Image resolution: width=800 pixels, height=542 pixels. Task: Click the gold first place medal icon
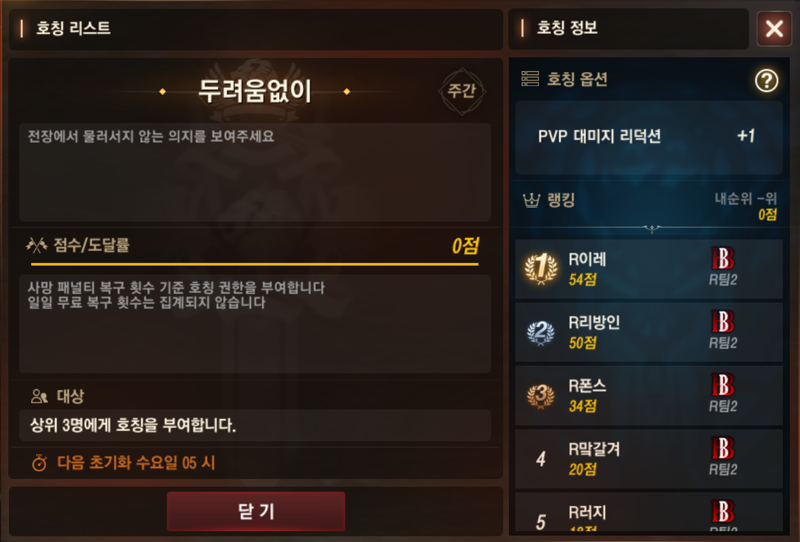point(541,268)
